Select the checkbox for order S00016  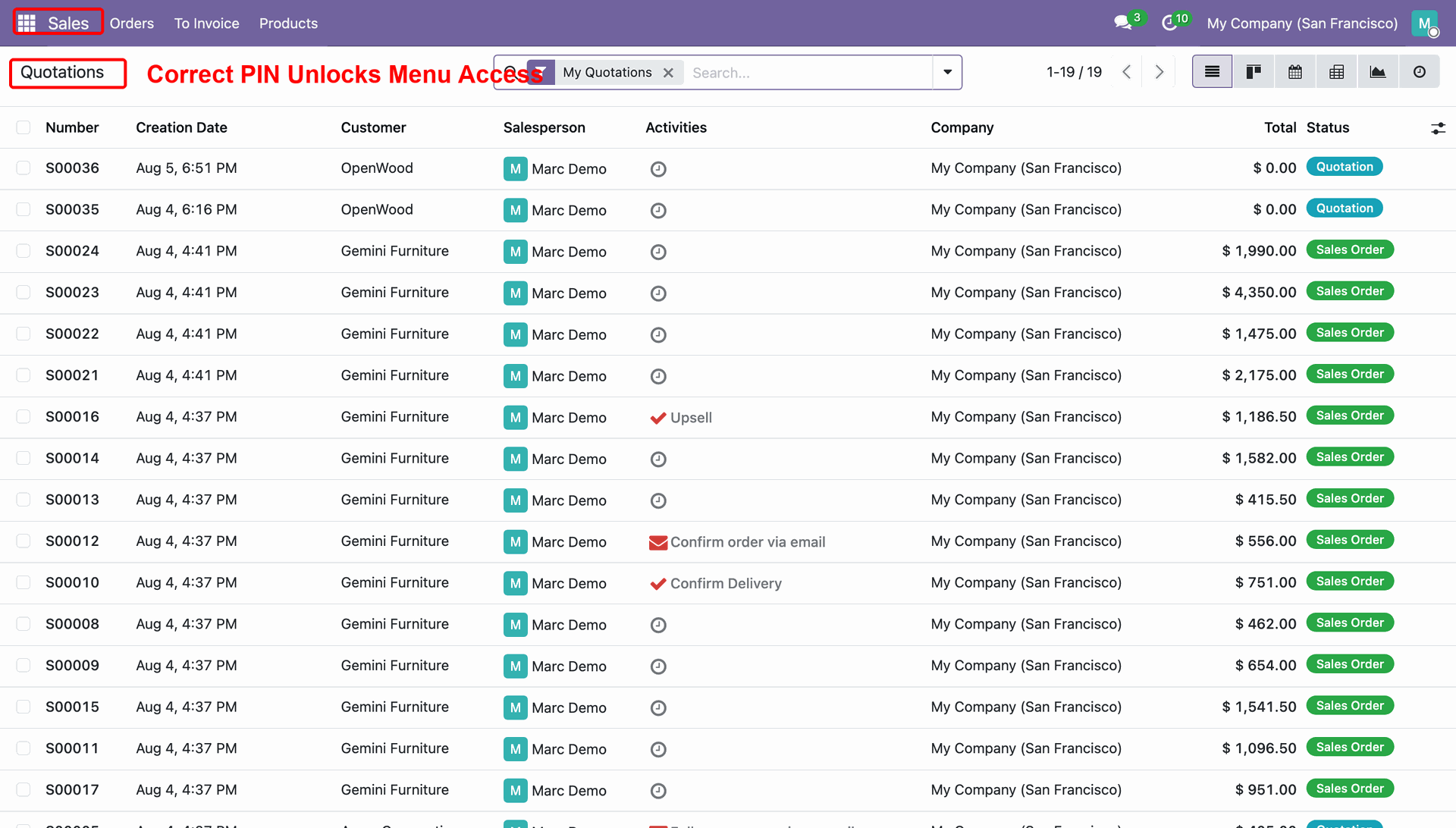point(24,417)
